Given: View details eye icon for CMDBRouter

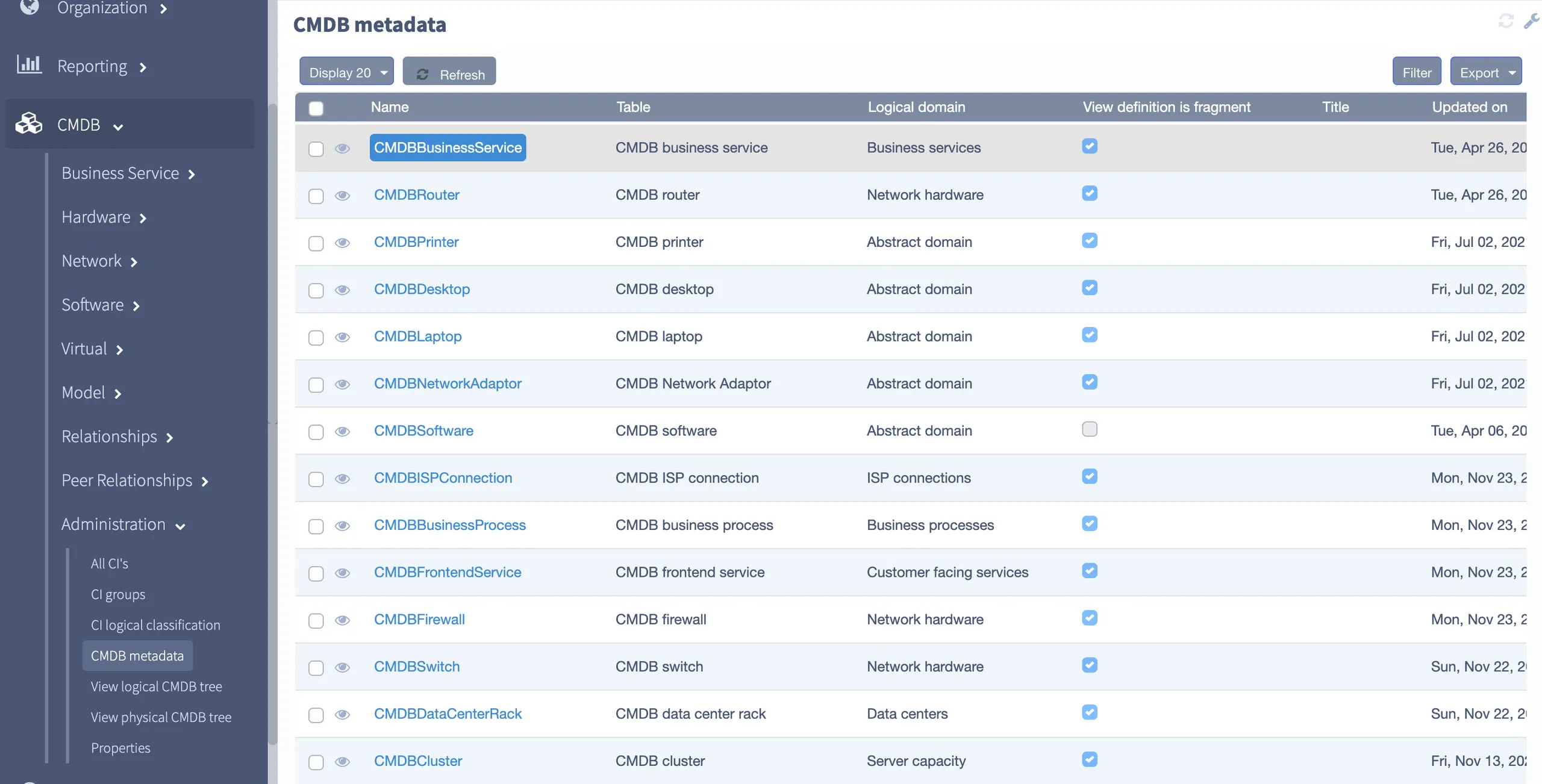Looking at the screenshot, I should click(342, 195).
